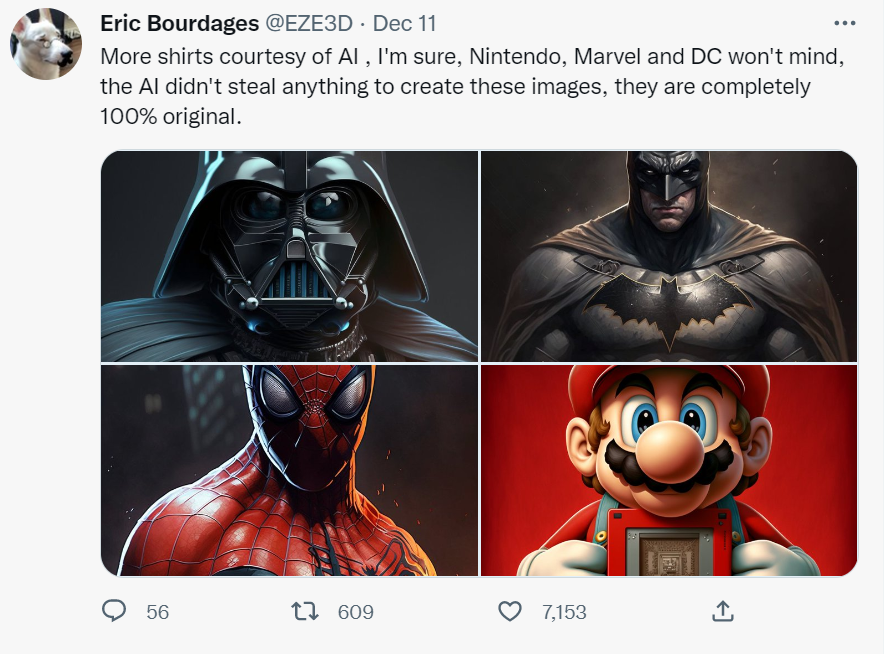Click the reply speech bubble icon
890x654 pixels.
(115, 611)
